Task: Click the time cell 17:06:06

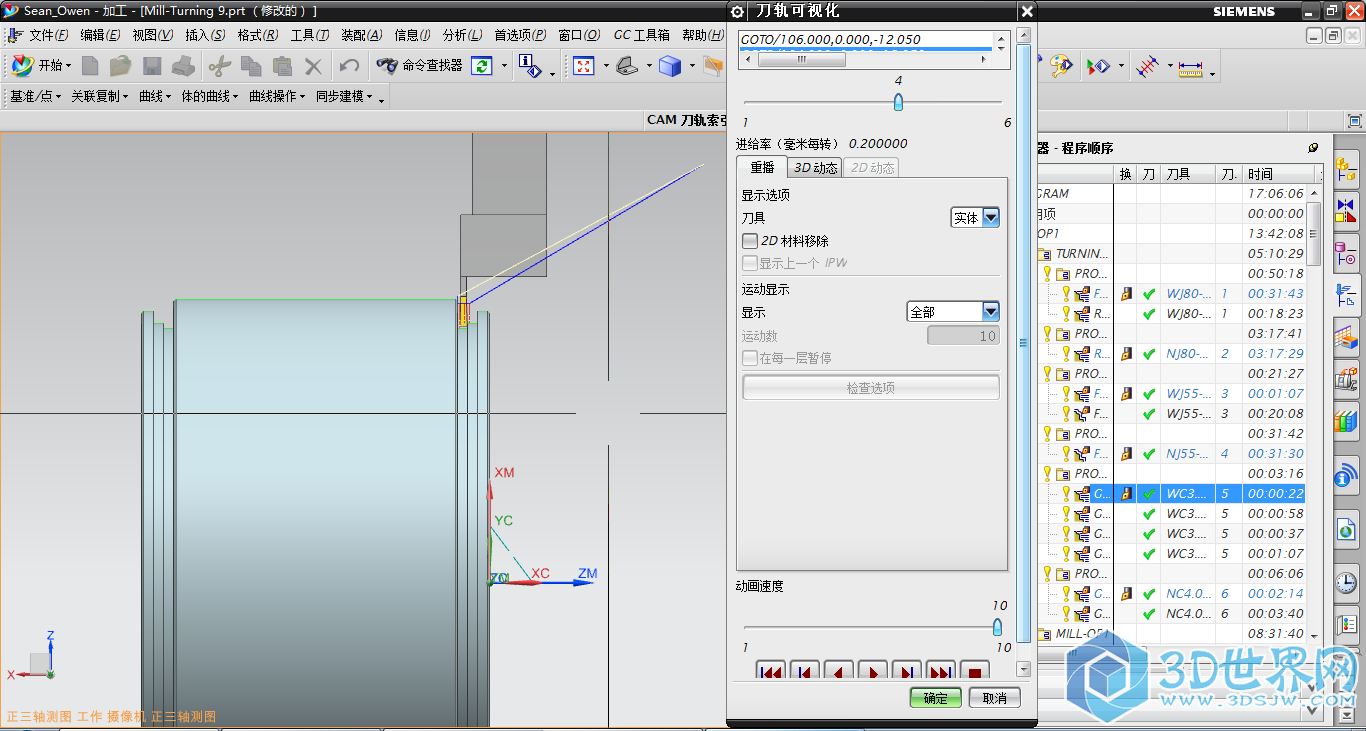Action: pos(1276,194)
